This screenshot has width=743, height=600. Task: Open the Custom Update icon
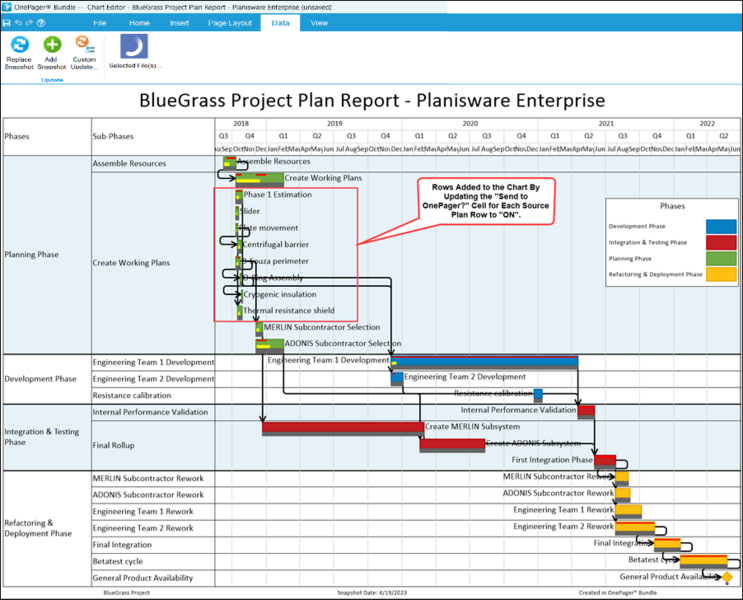[x=84, y=44]
